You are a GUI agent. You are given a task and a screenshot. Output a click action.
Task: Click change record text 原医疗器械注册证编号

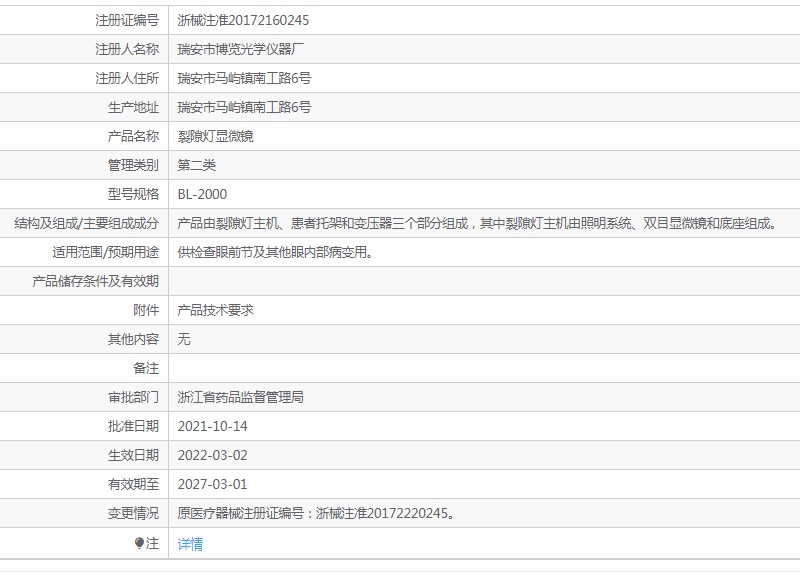tap(316, 513)
